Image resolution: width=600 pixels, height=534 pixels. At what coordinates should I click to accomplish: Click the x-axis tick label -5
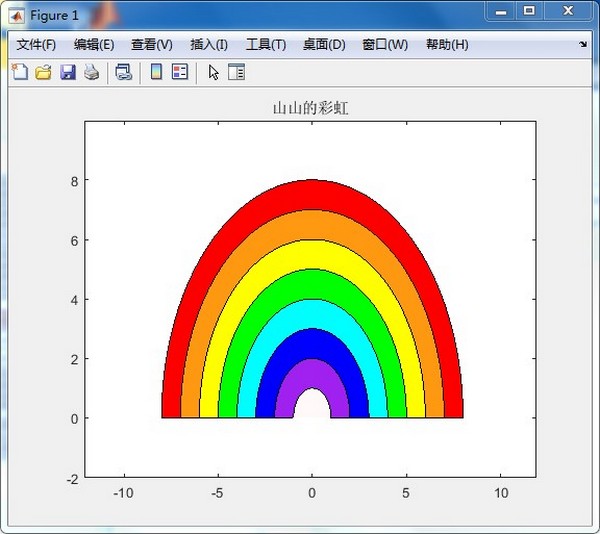[x=217, y=493]
